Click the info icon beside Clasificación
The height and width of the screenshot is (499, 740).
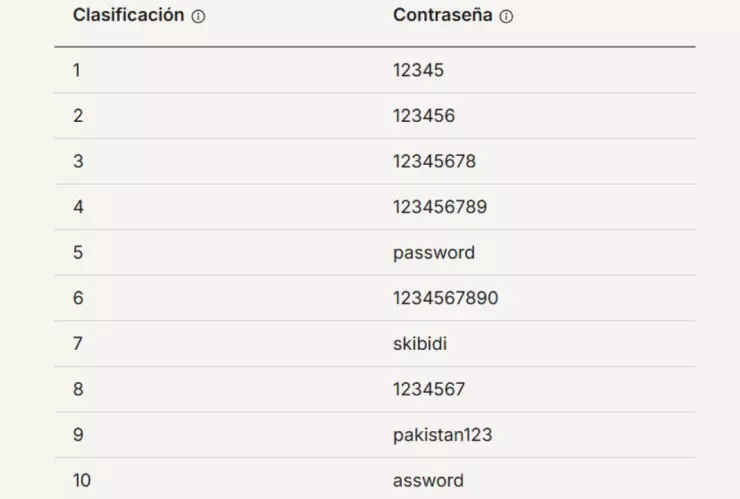[x=198, y=17]
